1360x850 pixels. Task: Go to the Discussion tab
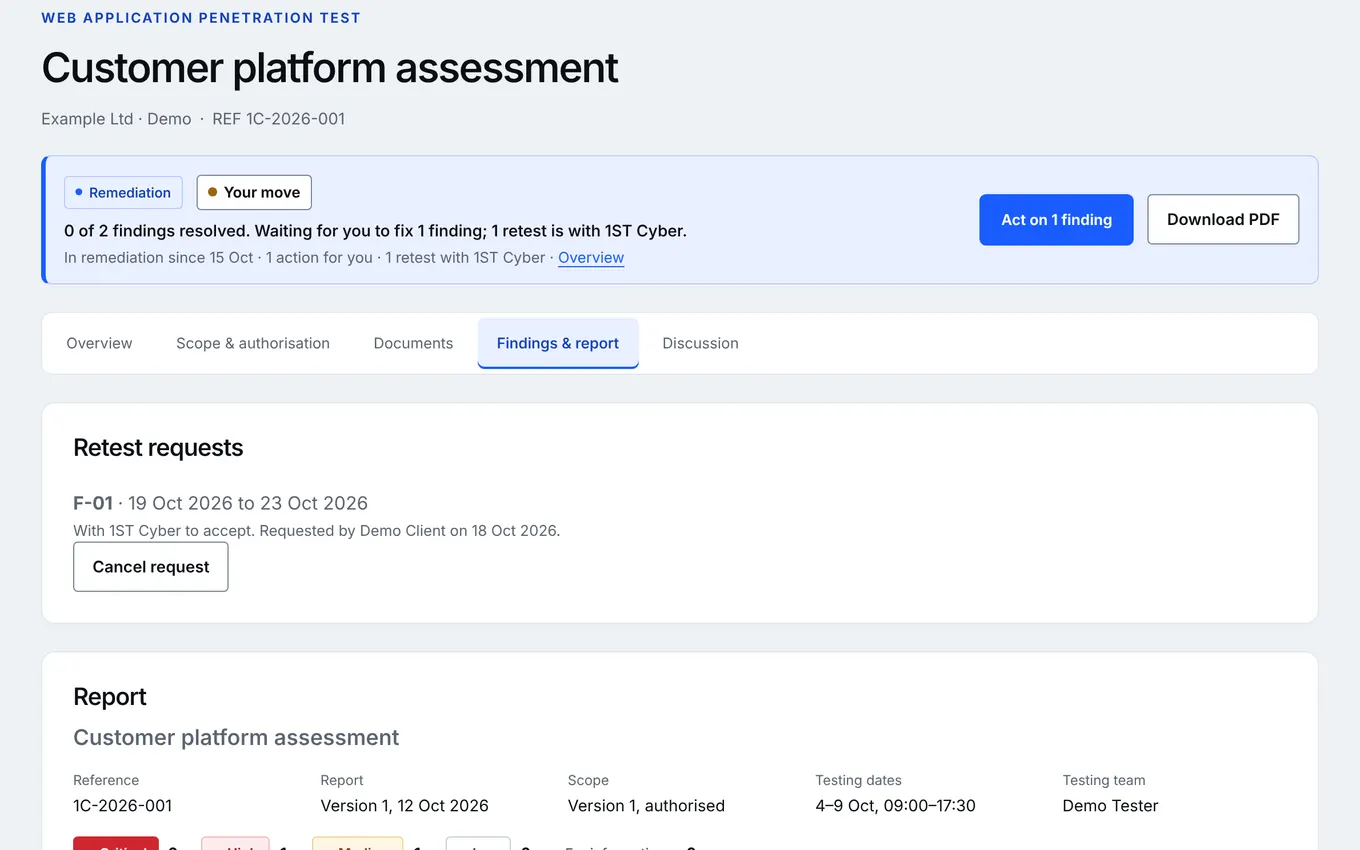pyautogui.click(x=700, y=343)
